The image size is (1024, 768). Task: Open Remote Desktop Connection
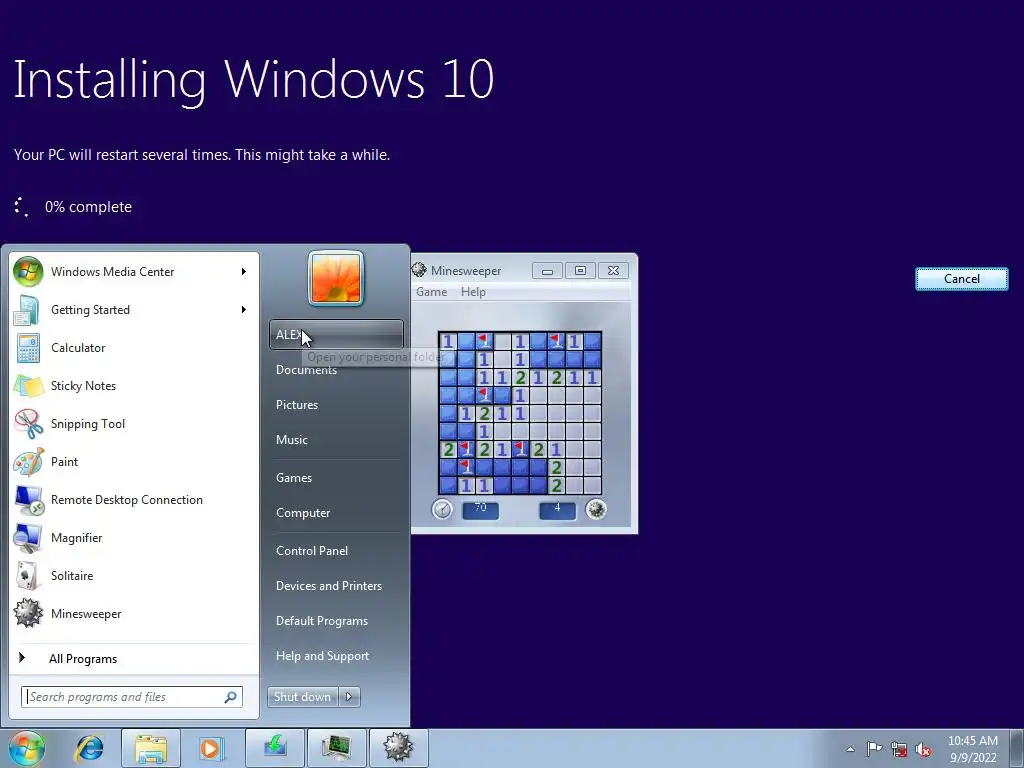[x=134, y=500]
